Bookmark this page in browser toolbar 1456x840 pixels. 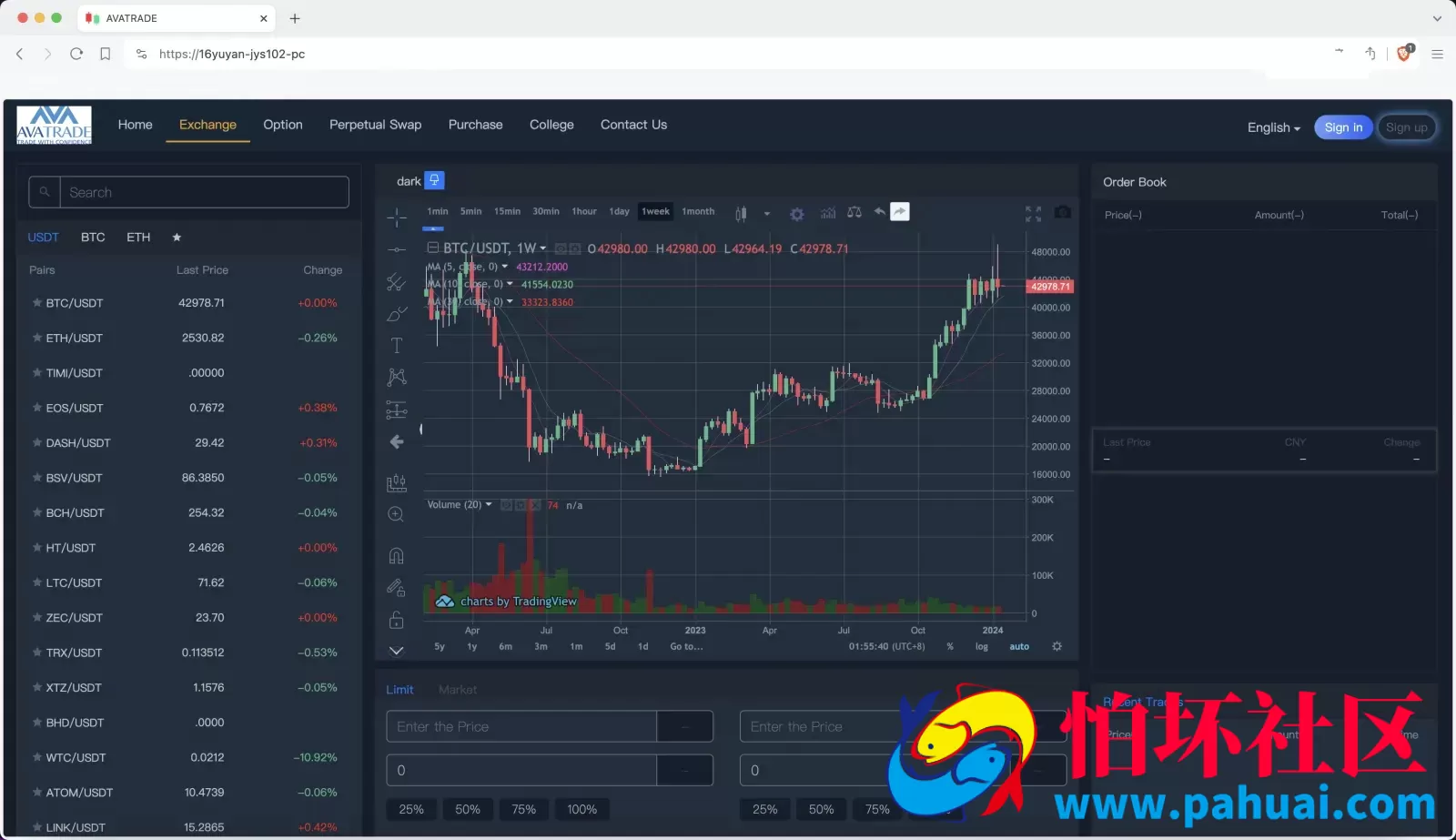106,54
